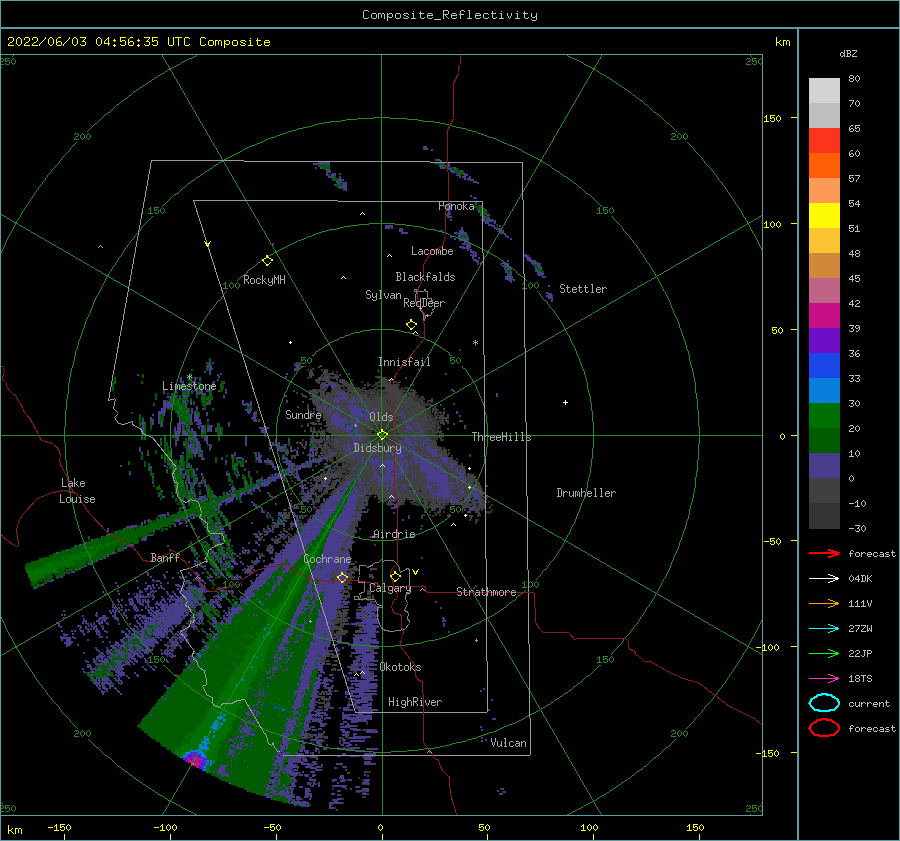Click the Didsbury label
Image resolution: width=900 pixels, height=841 pixels.
pos(378,448)
